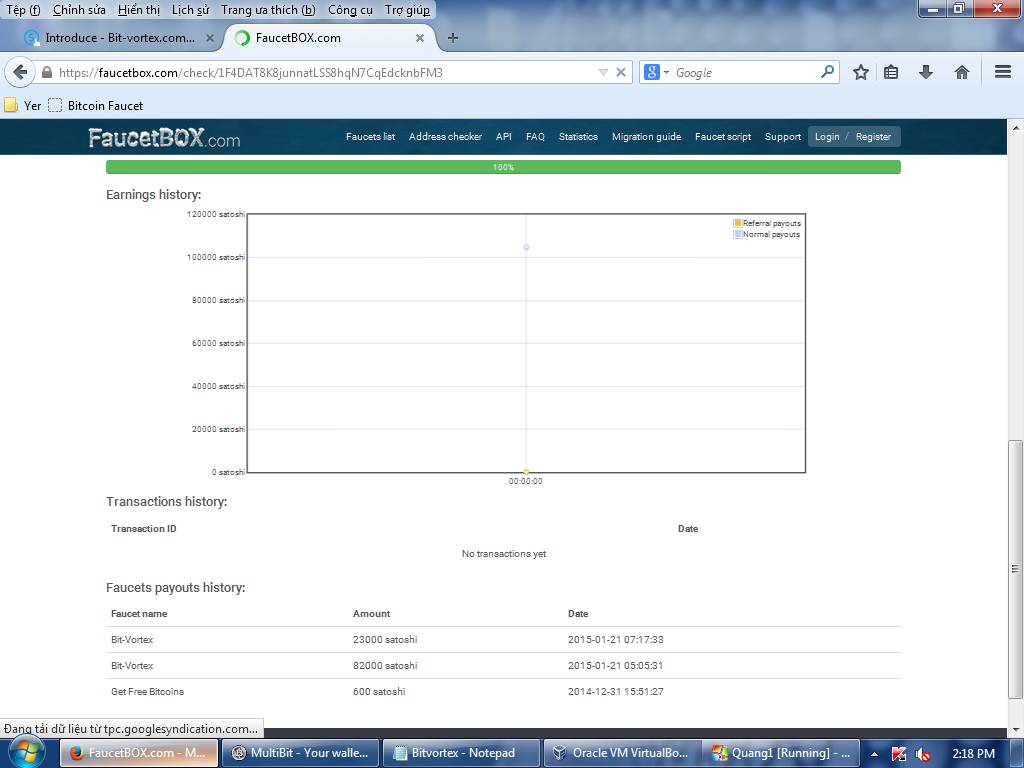Stop loading page with X in address bar

[621, 72]
